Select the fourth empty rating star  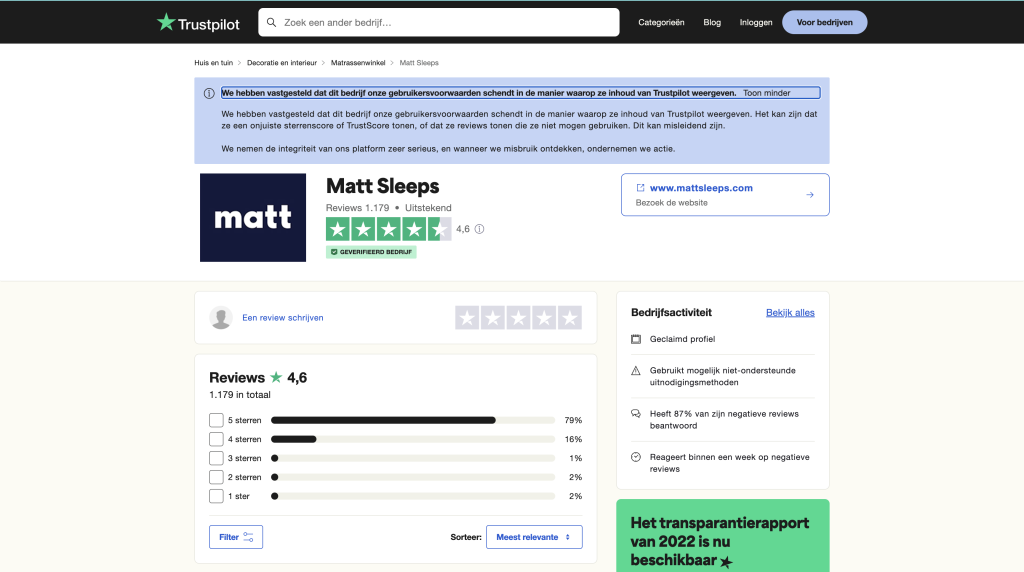pyautogui.click(x=544, y=318)
